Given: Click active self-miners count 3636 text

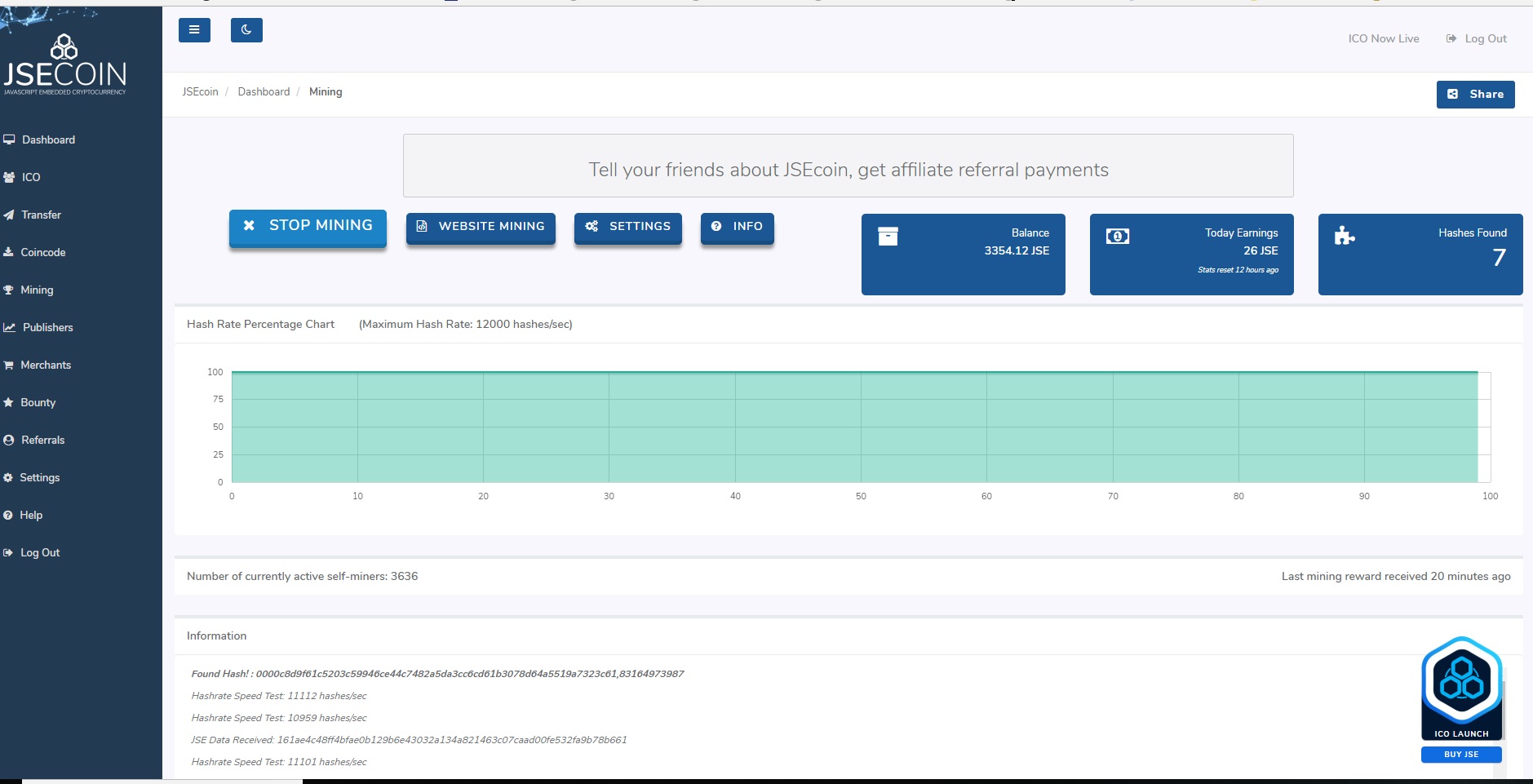Looking at the screenshot, I should pos(302,576).
